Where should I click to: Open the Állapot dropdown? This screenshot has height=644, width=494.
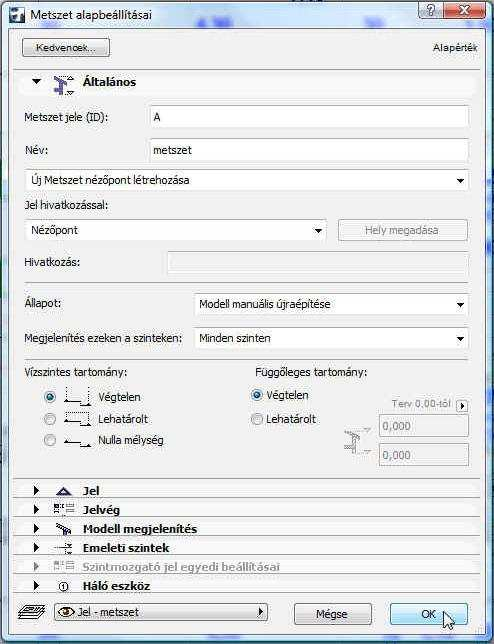point(331,304)
